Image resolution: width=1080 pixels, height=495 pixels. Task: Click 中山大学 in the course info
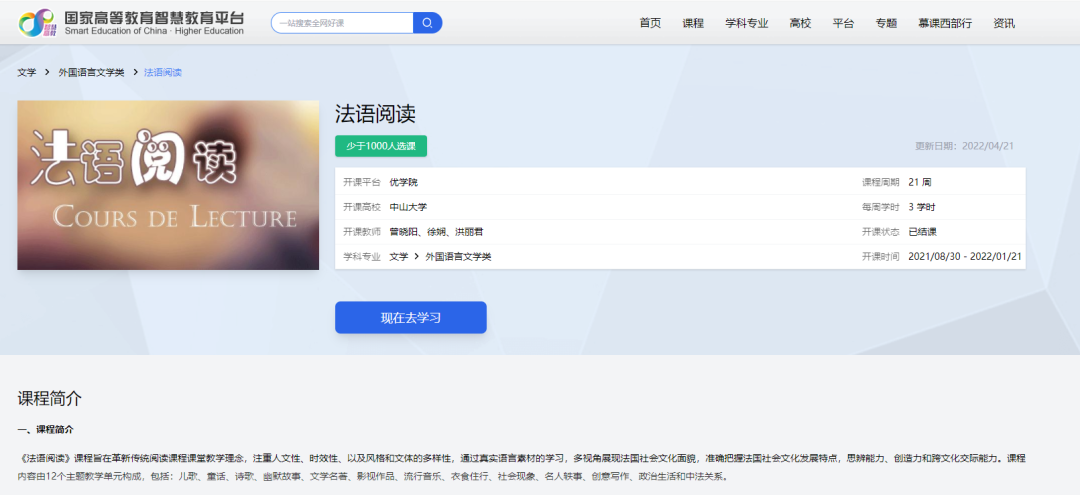point(408,207)
